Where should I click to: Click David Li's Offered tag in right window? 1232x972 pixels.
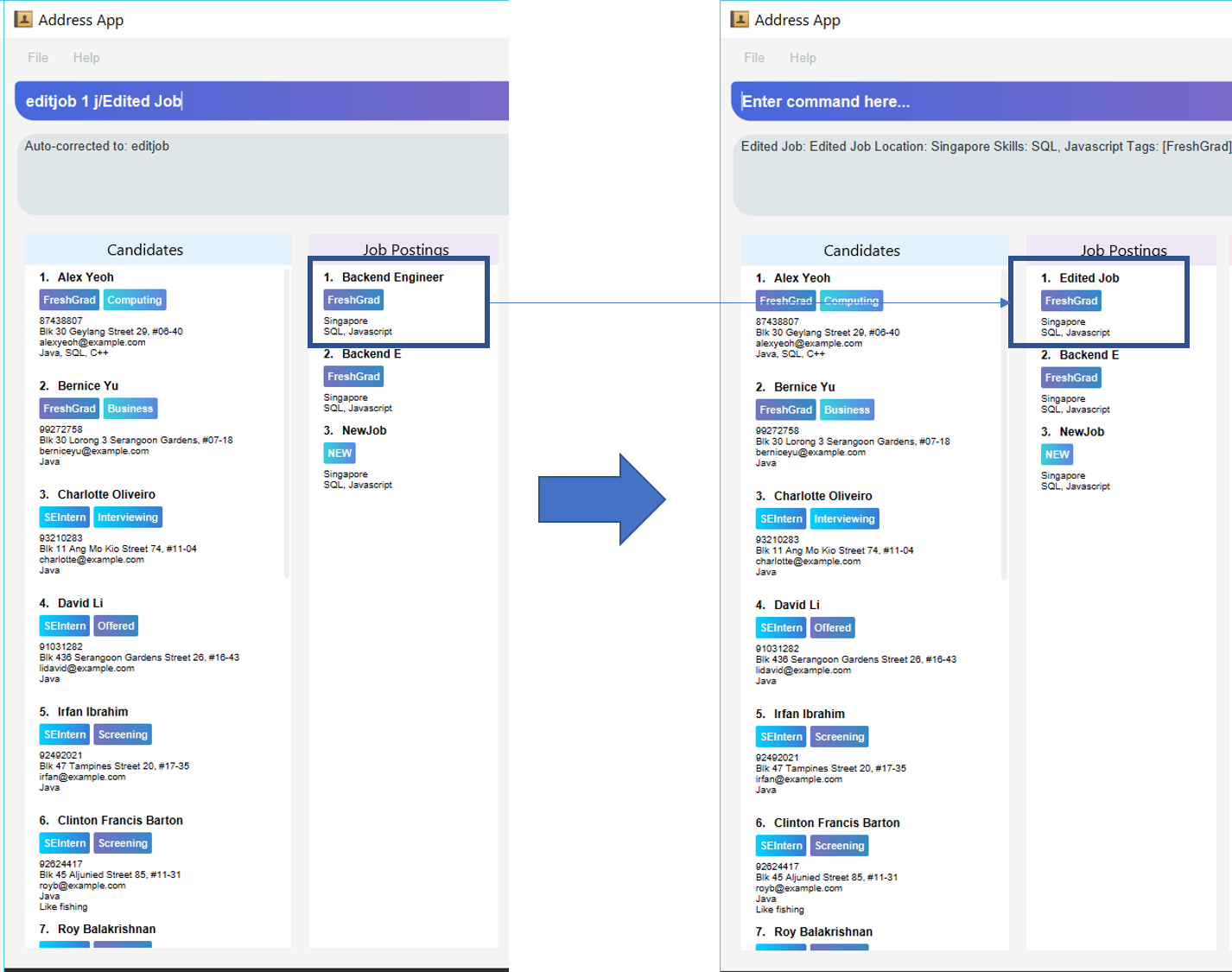[833, 628]
